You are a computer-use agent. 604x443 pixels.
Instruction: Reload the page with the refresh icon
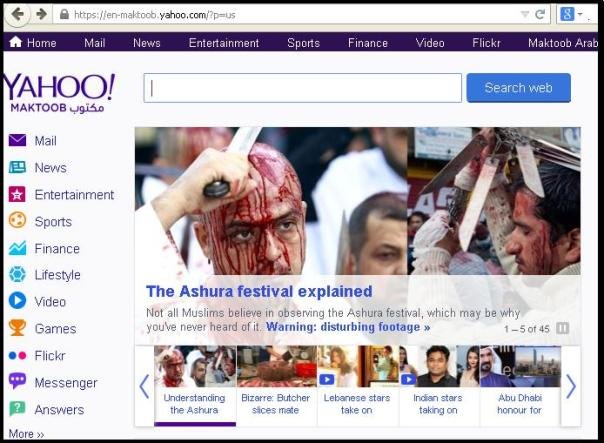[x=541, y=14]
